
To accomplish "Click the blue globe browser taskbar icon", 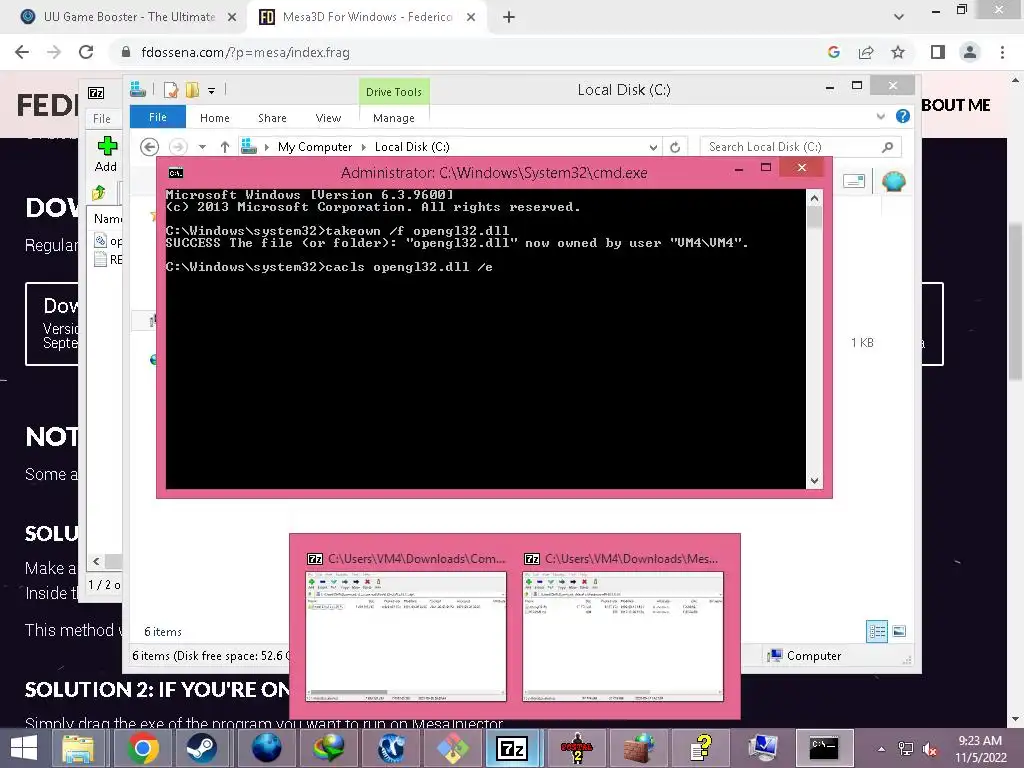I will click(266, 748).
